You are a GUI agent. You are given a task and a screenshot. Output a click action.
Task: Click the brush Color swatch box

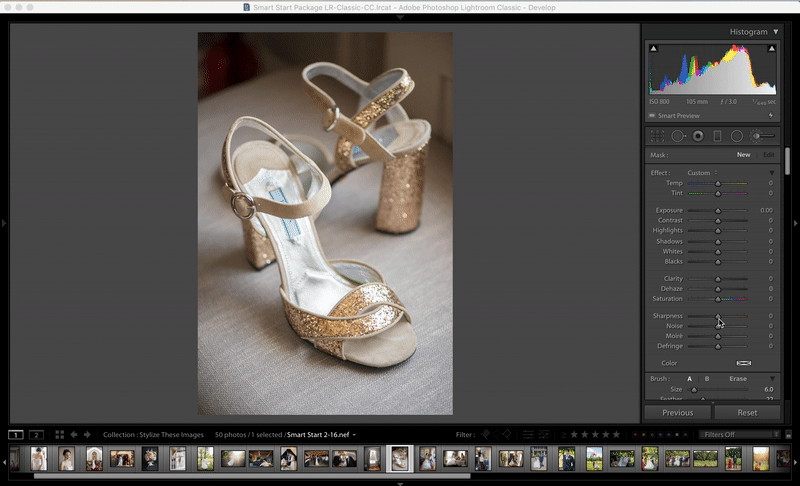[x=743, y=363]
